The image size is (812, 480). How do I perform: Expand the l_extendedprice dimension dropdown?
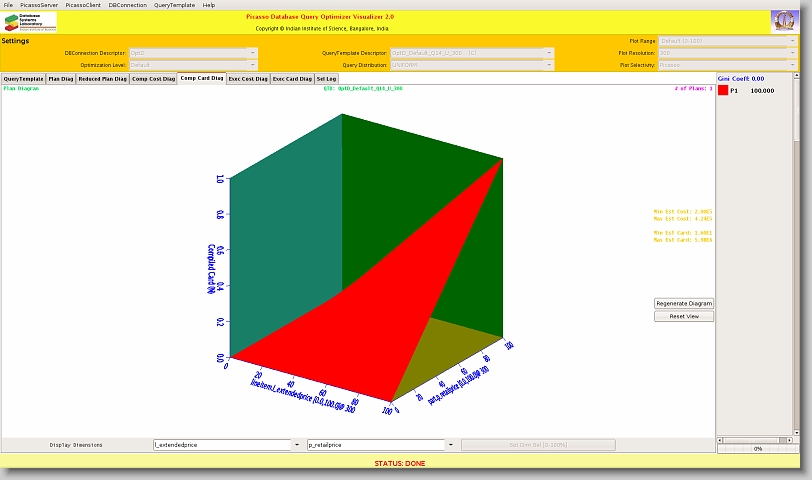296,445
